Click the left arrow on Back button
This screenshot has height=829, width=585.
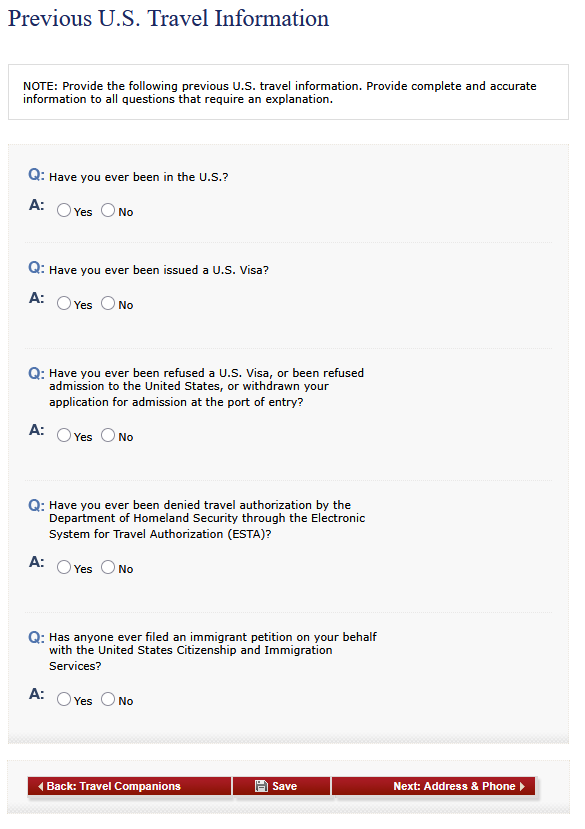point(41,786)
